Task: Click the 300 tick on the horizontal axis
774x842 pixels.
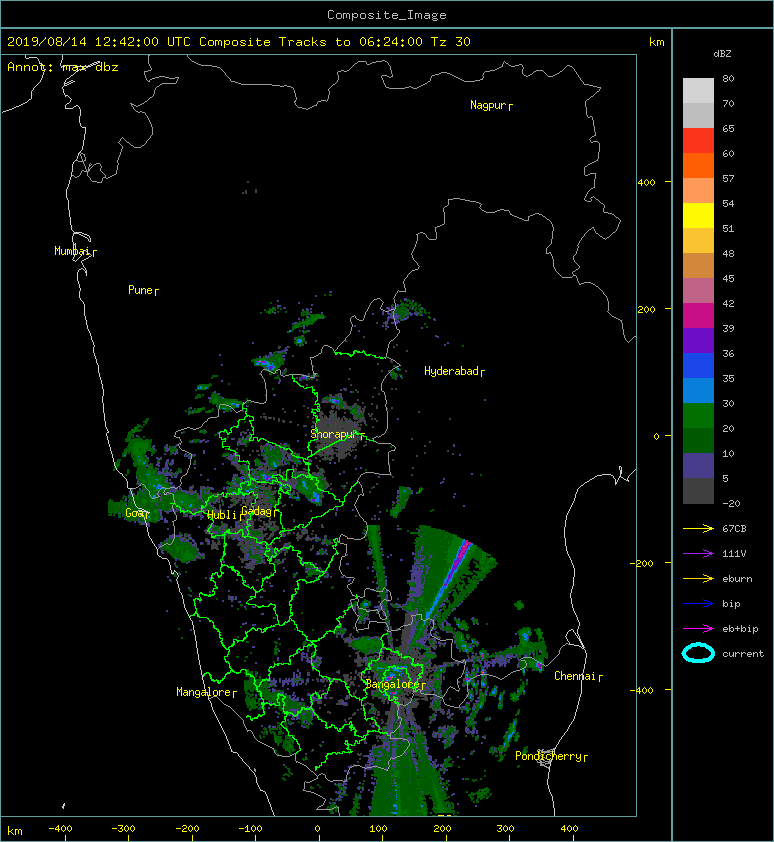Action: point(505,829)
